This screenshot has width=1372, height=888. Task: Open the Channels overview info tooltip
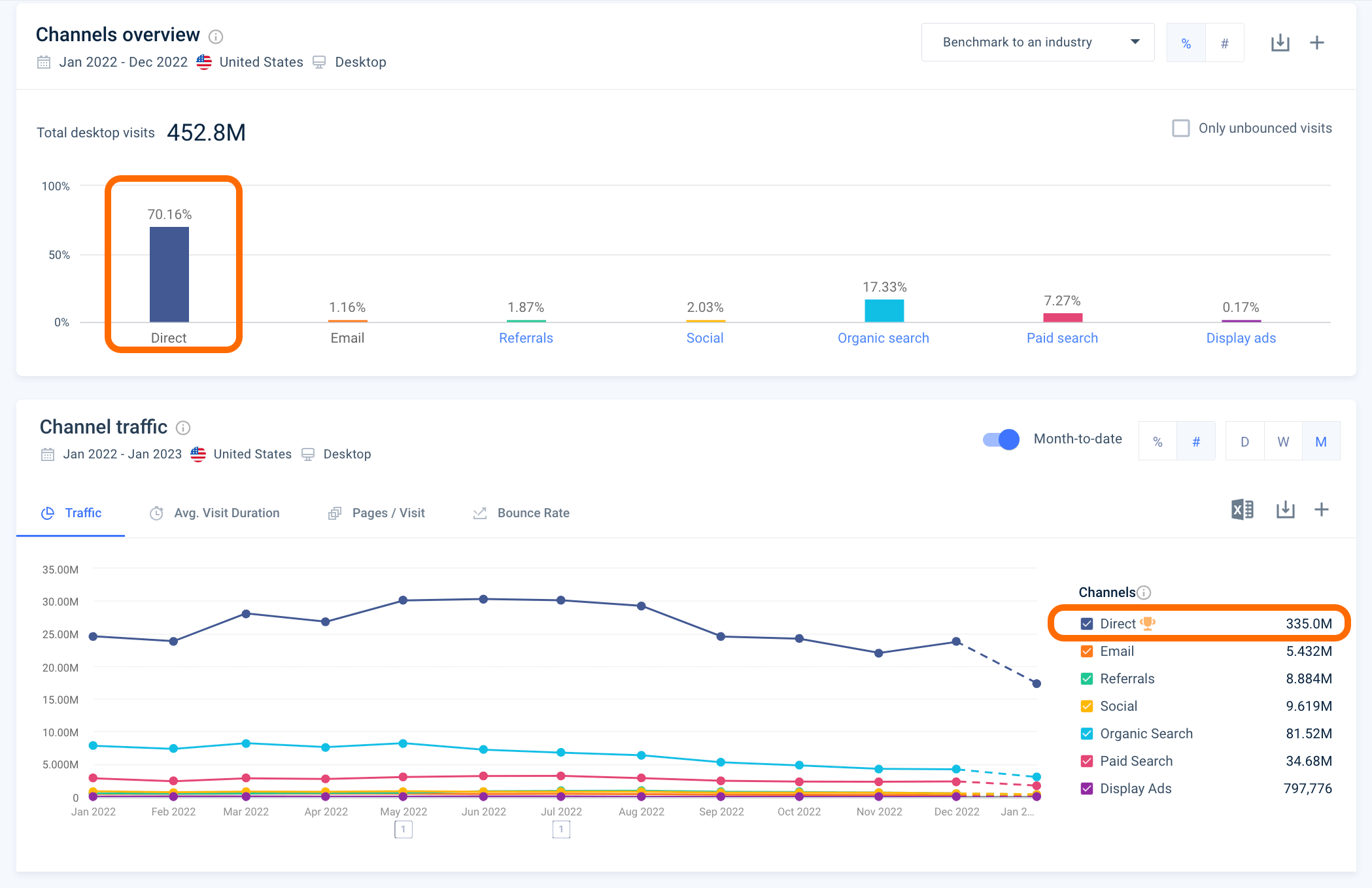(216, 37)
